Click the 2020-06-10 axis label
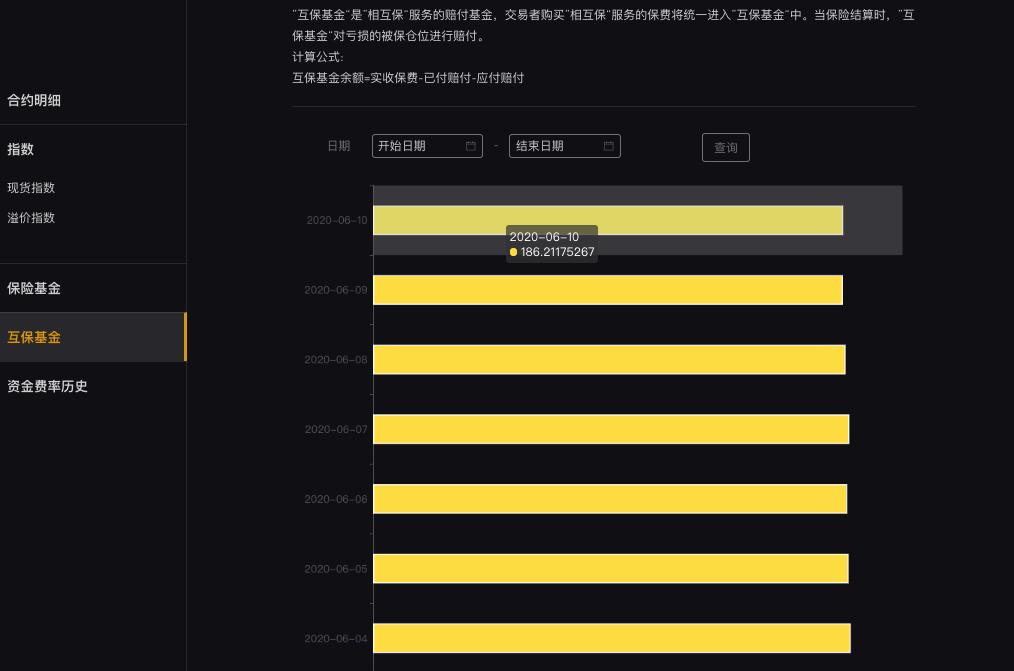1014x671 pixels. tap(336, 220)
